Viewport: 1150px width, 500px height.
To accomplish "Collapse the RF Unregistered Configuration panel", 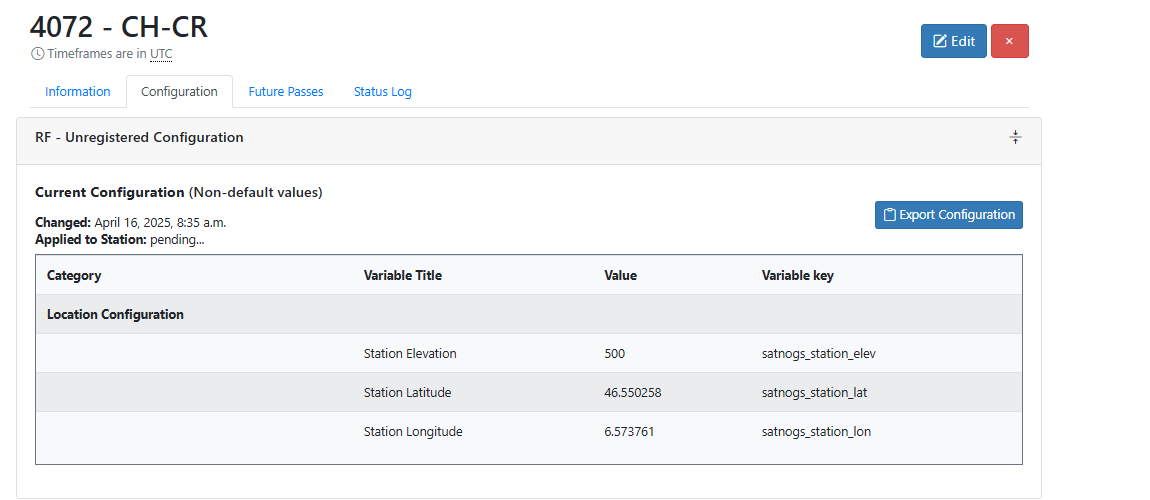I will point(1015,137).
